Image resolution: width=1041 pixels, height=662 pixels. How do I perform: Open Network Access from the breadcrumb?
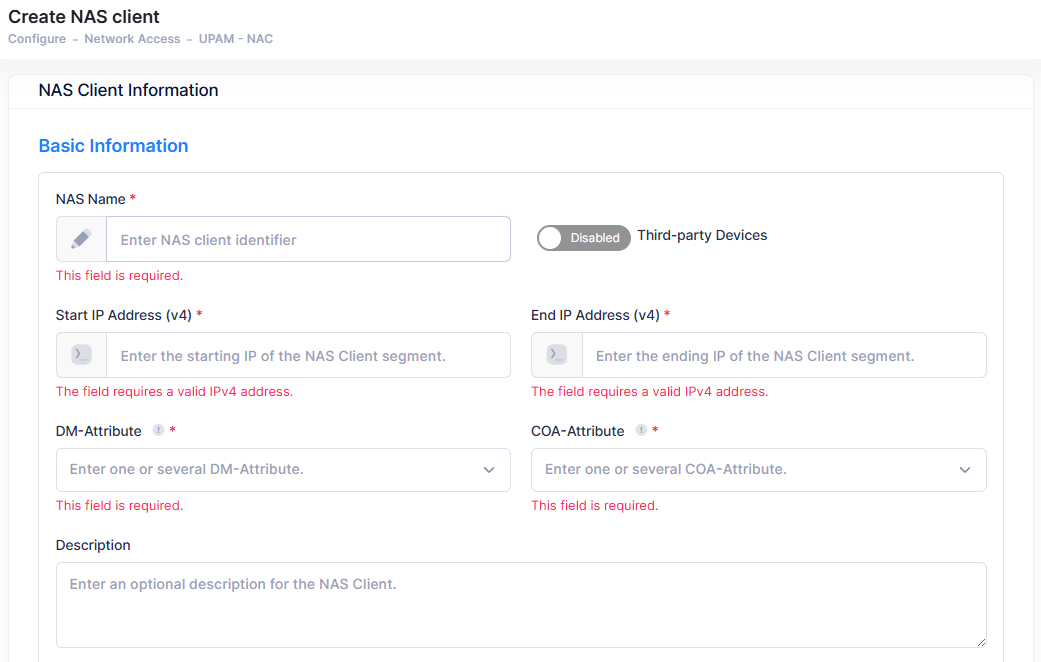(132, 39)
